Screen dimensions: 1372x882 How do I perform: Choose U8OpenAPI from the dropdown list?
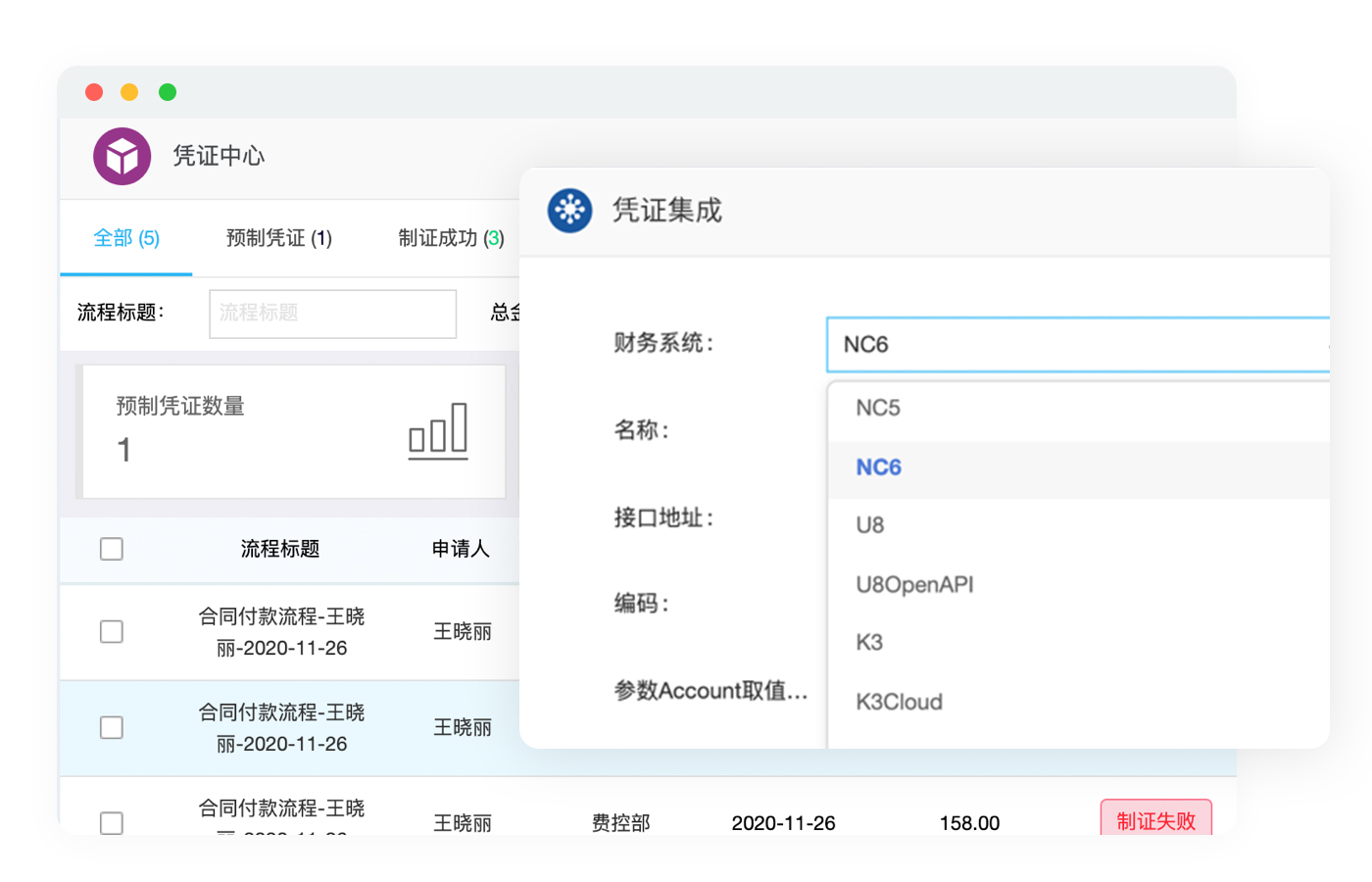(x=1078, y=585)
